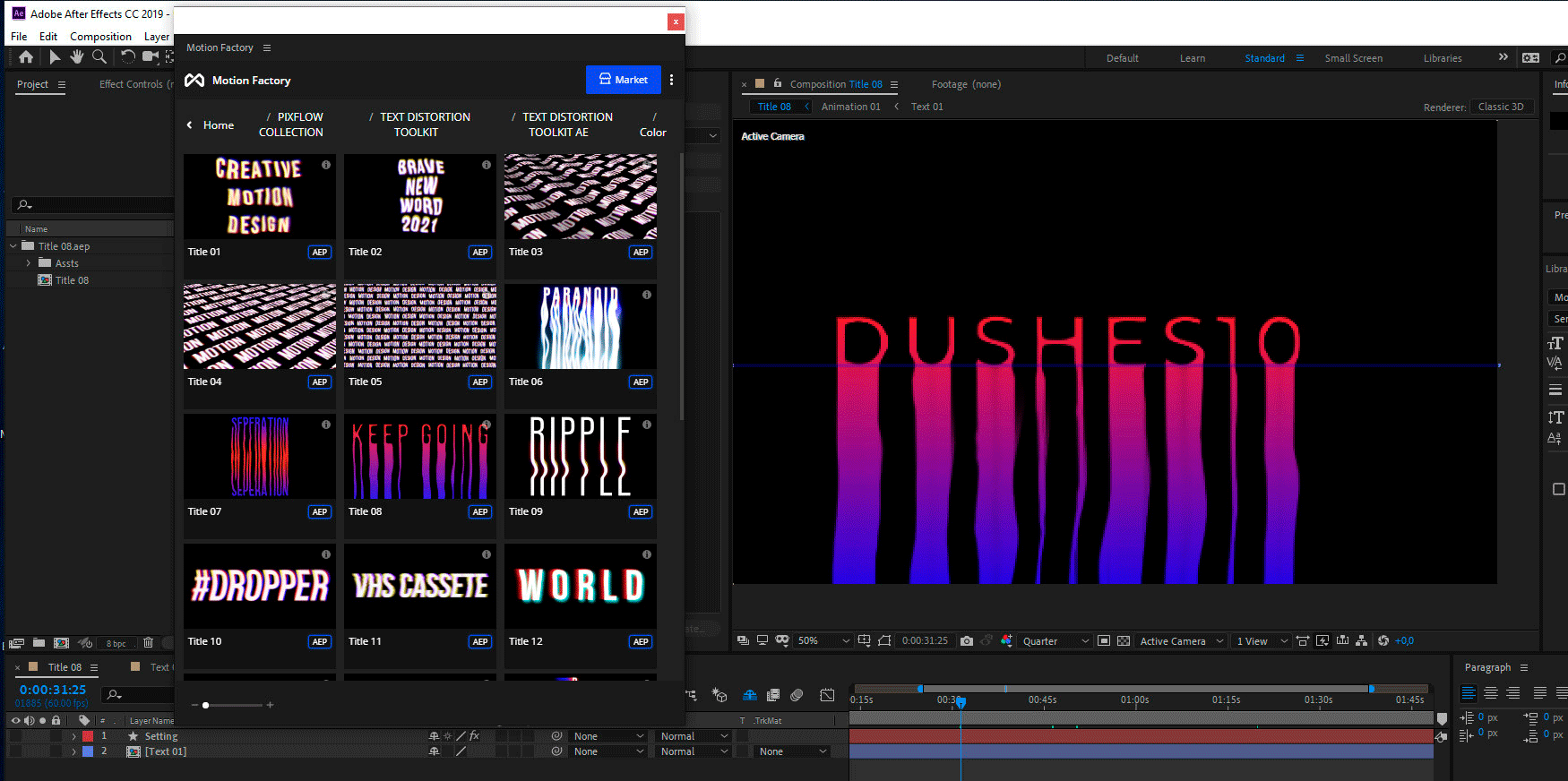Open the Motion Factory kebab options menu
The image size is (1568, 781).
[x=671, y=80]
